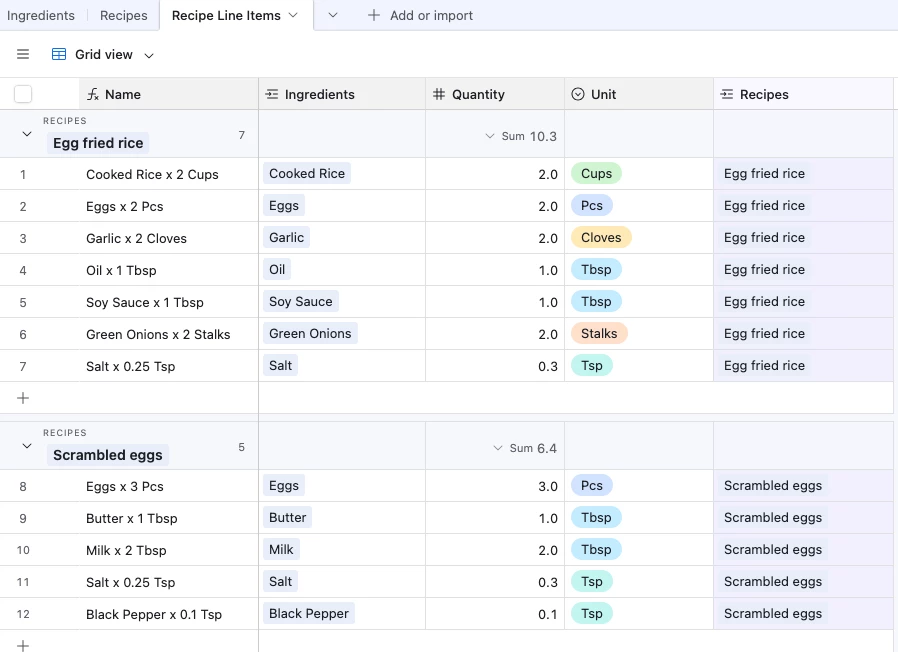This screenshot has width=898, height=652.
Task: Click the number icon in Quantity header
Action: [439, 95]
